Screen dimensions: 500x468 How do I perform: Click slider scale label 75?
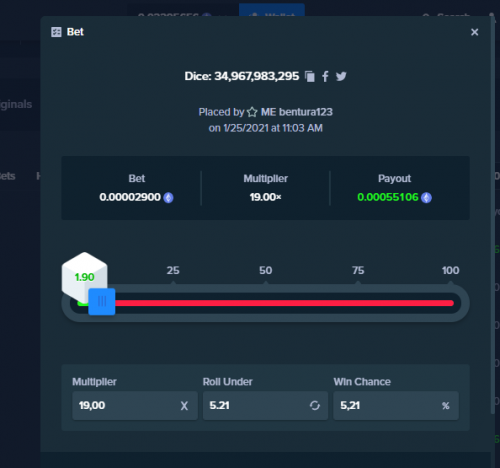point(358,270)
